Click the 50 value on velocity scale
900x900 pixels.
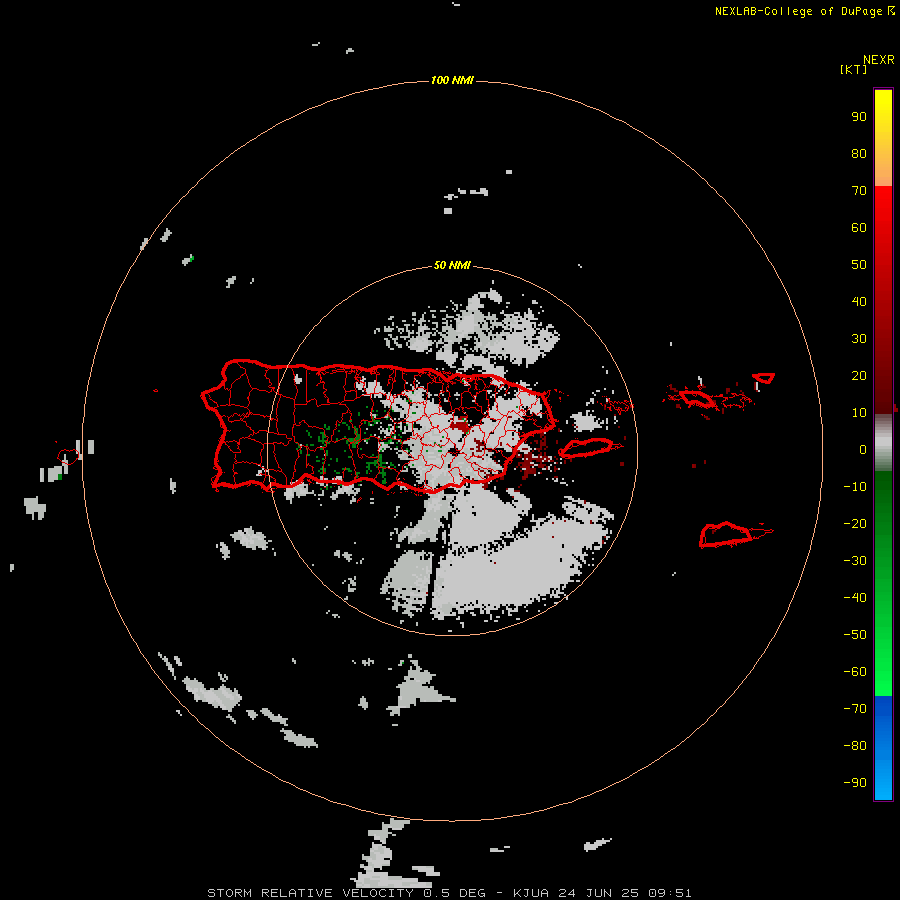click(859, 265)
